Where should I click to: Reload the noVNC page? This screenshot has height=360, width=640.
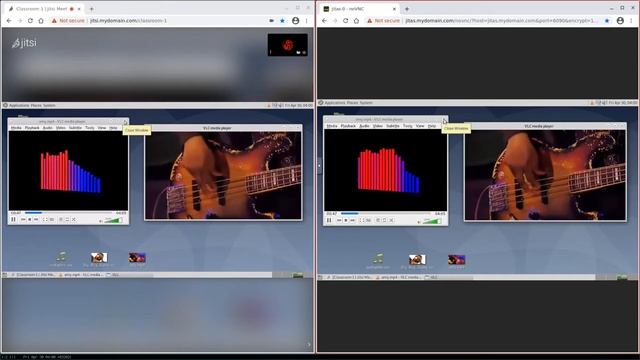click(x=345, y=20)
